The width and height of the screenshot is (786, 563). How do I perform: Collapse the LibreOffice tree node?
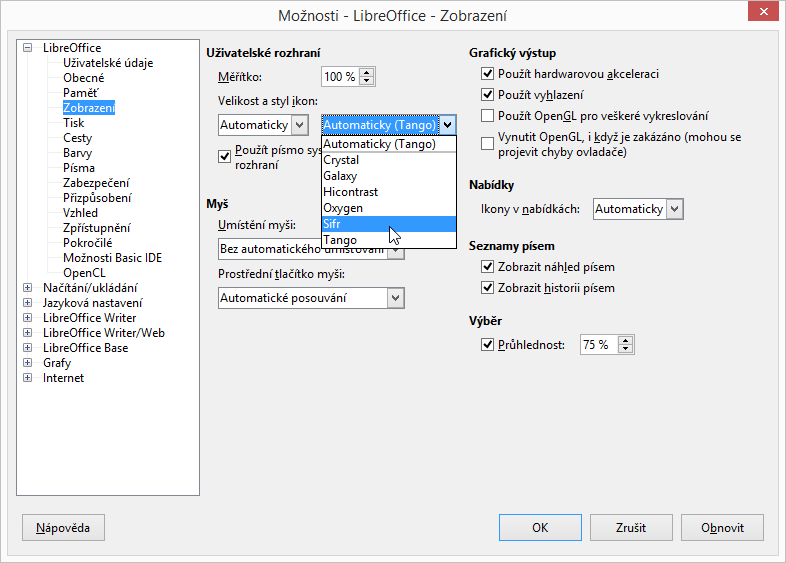click(27, 48)
